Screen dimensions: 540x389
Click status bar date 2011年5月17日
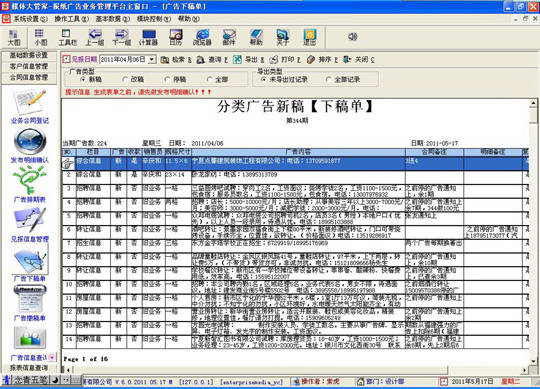pyautogui.click(x=472, y=381)
